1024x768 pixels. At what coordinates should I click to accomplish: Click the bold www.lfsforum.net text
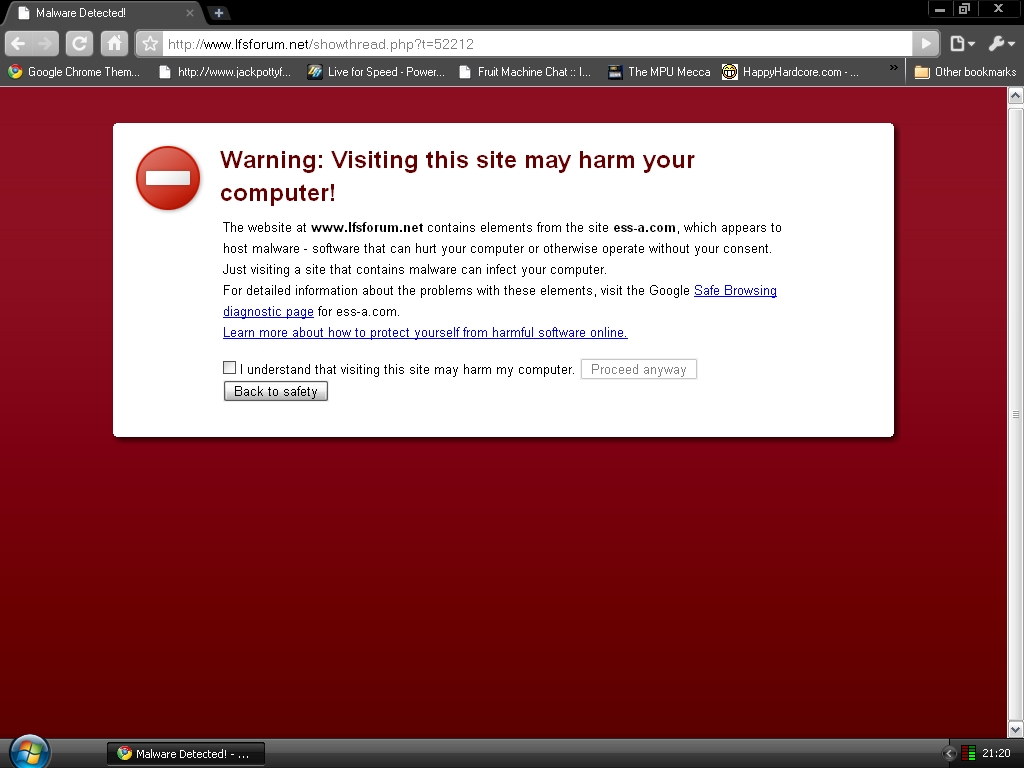pyautogui.click(x=367, y=227)
